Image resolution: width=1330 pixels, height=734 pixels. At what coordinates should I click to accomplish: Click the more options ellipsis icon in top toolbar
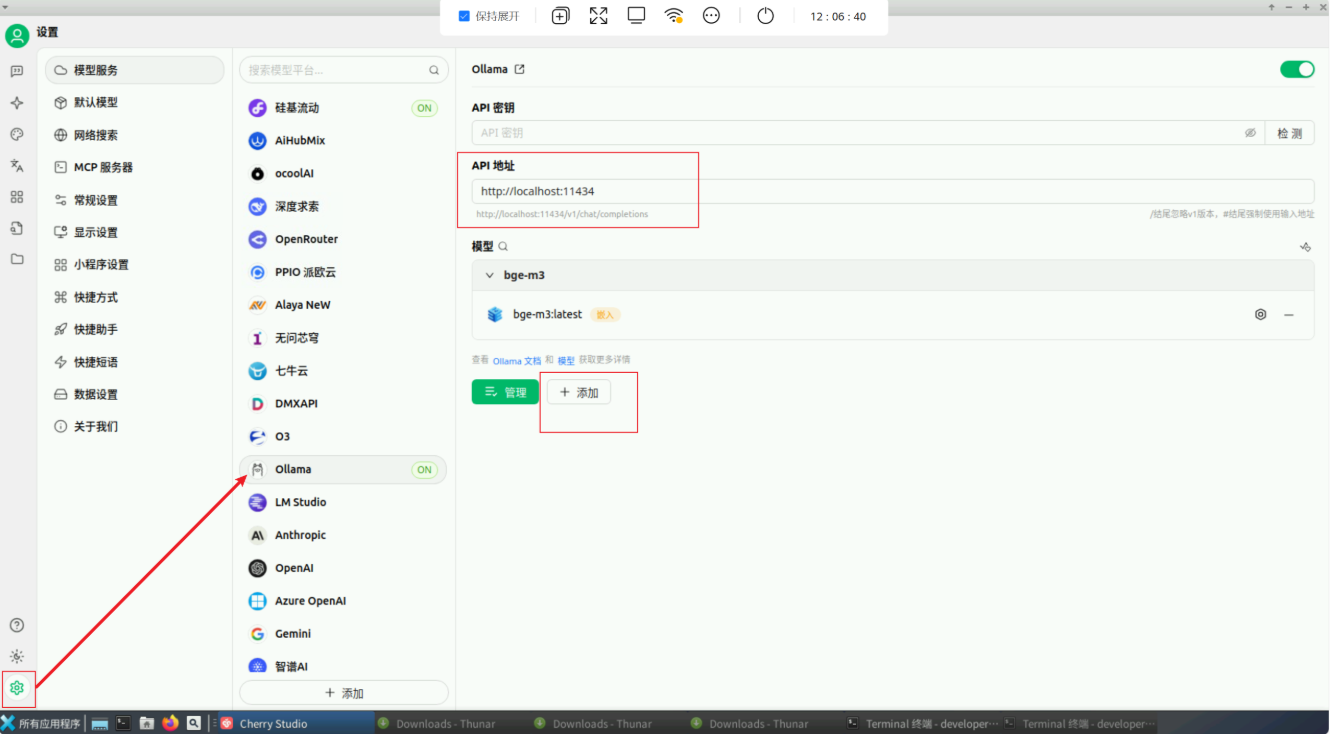point(711,16)
